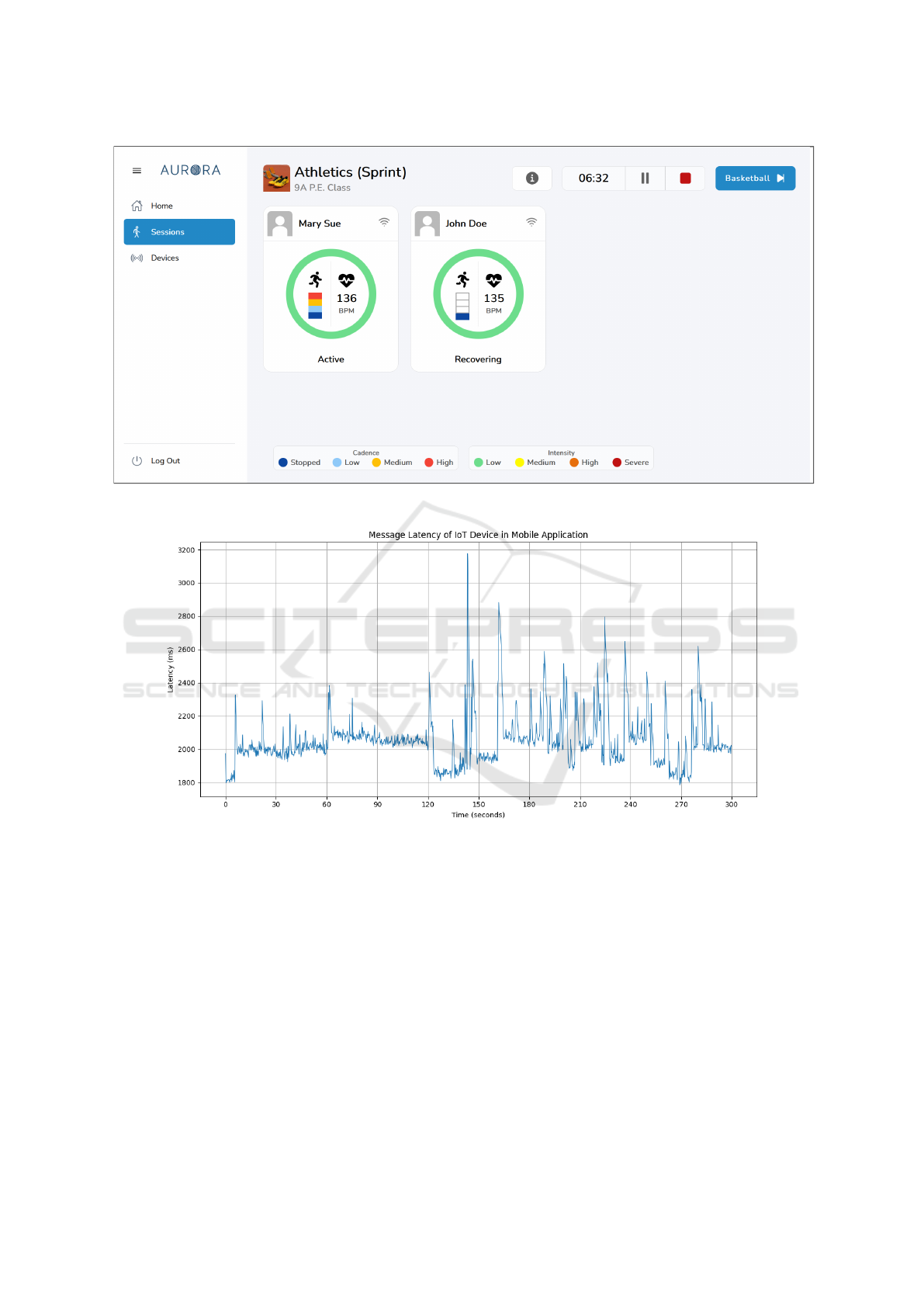Pause the running session

click(x=645, y=179)
